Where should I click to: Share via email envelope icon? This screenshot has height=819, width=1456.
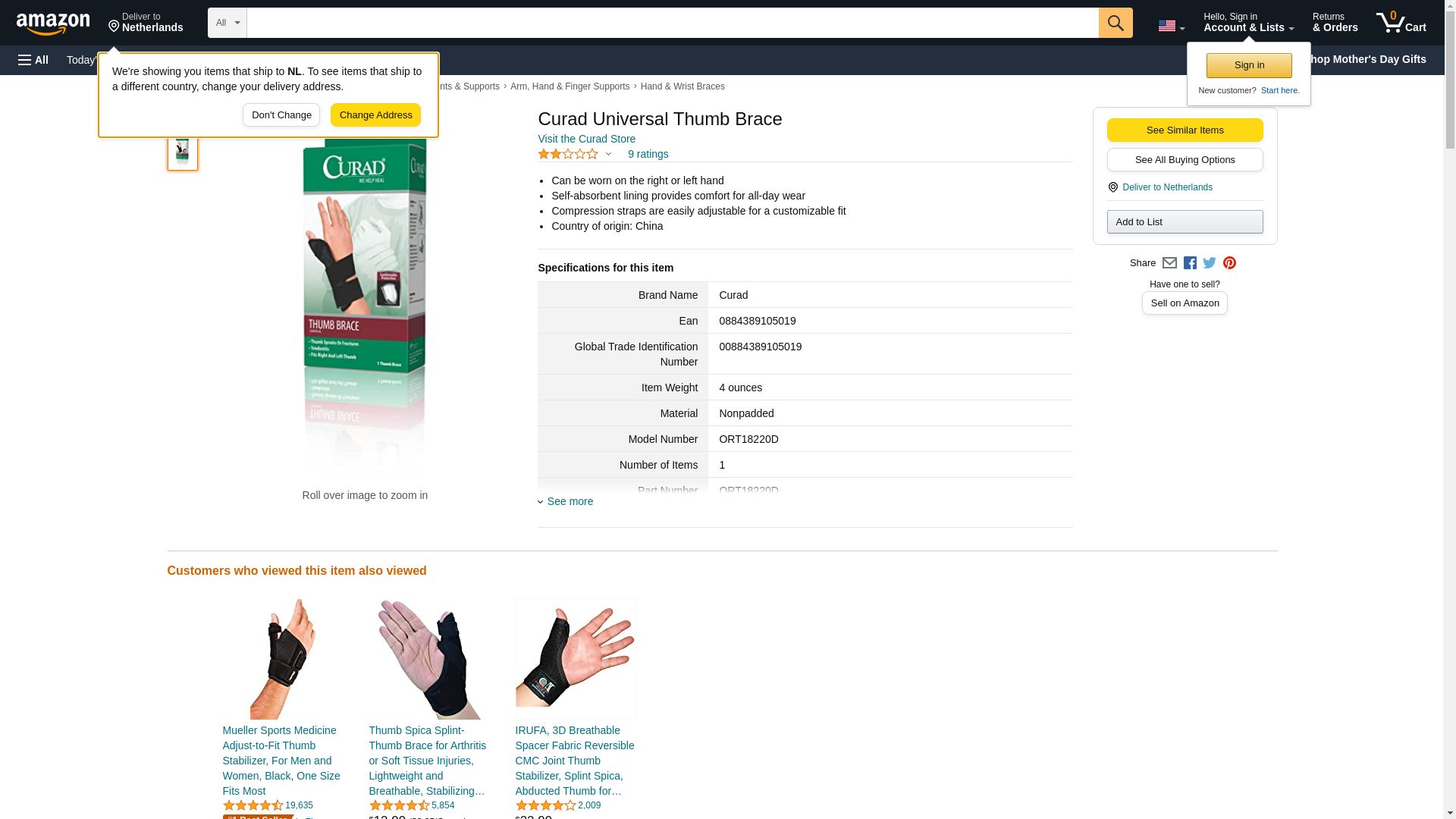click(1169, 263)
